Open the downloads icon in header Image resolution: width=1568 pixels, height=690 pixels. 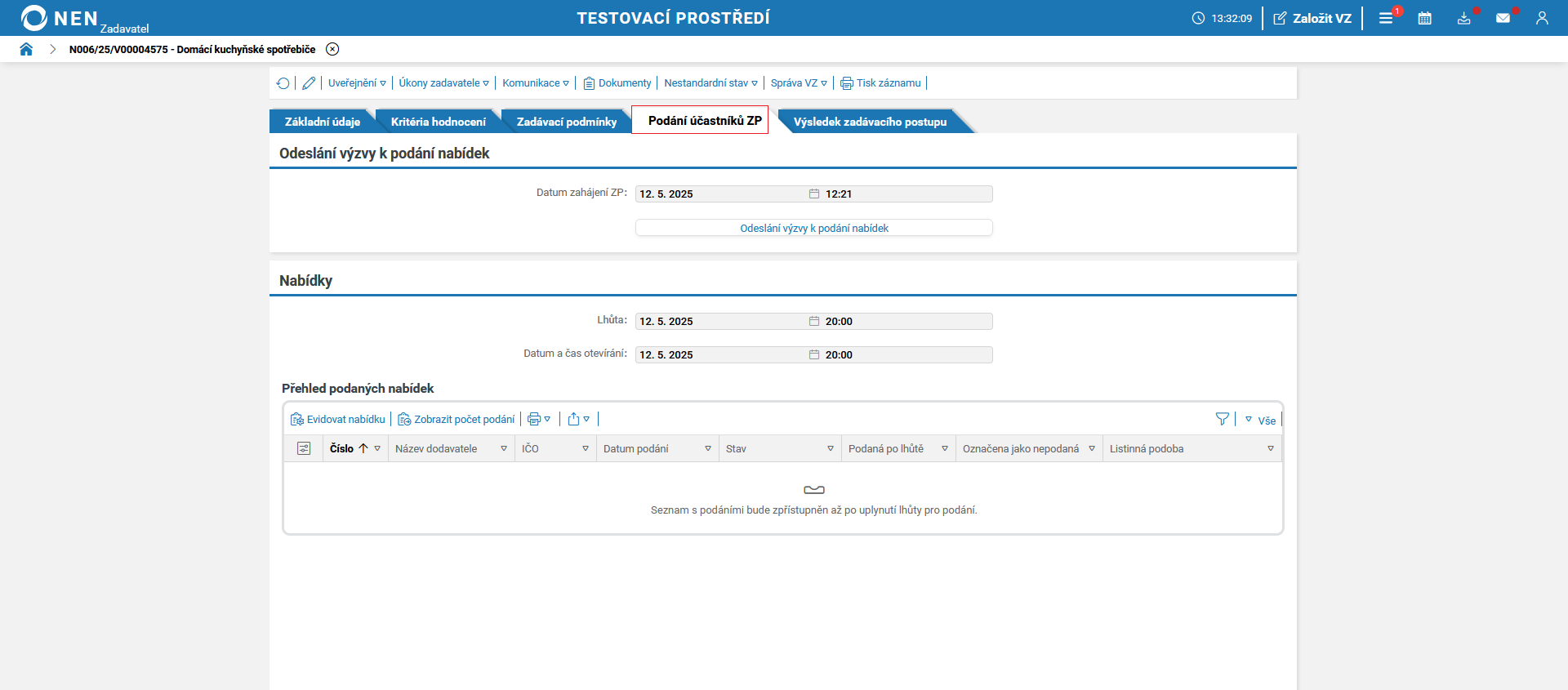[1464, 18]
